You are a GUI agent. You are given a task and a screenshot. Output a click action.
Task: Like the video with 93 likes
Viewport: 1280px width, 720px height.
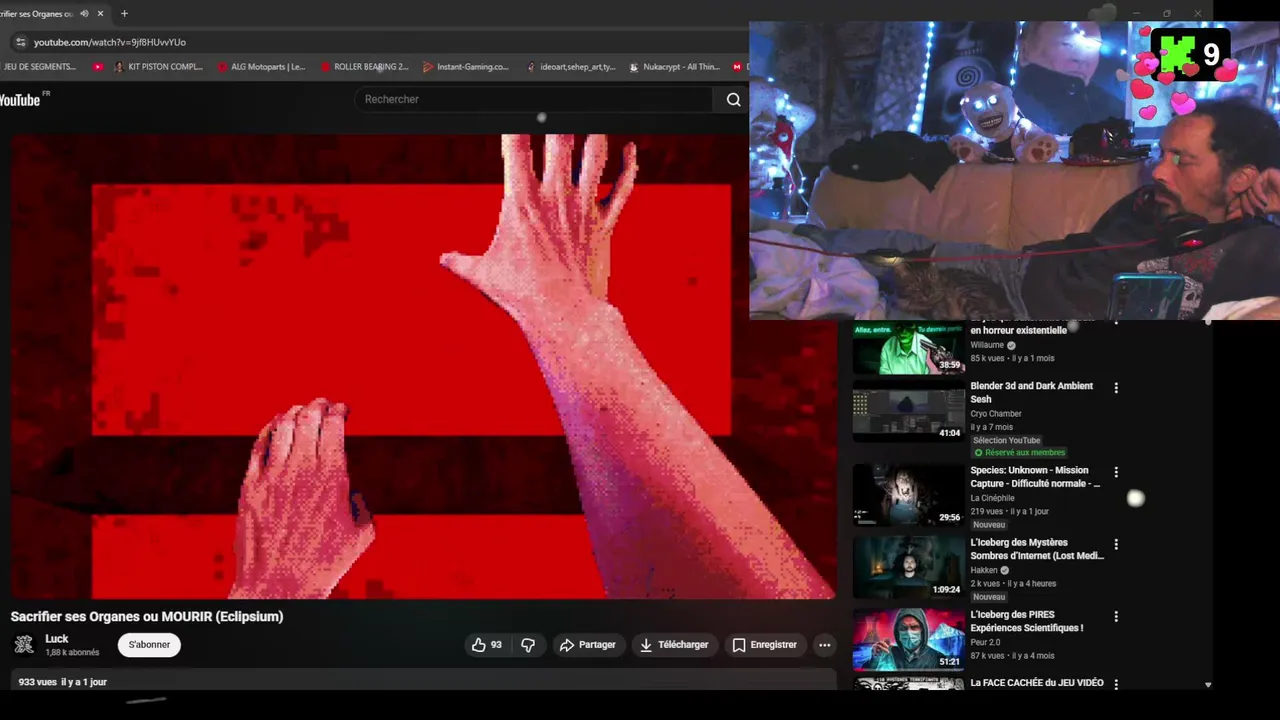tap(487, 645)
